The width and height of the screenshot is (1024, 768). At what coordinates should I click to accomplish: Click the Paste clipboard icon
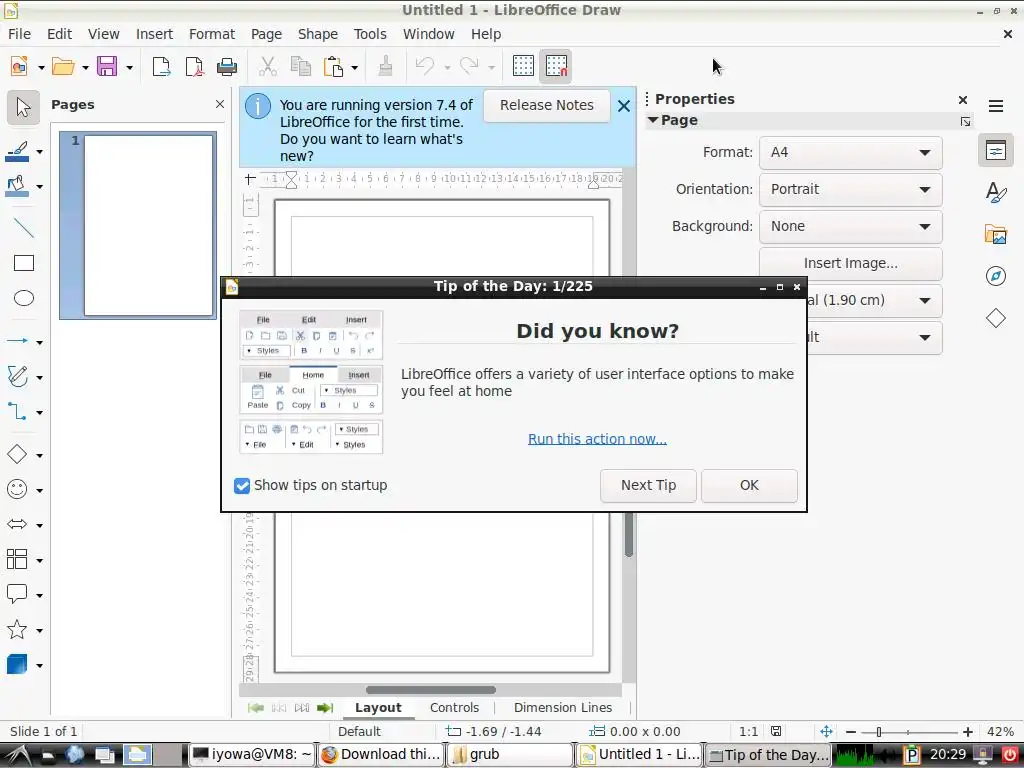(x=334, y=67)
